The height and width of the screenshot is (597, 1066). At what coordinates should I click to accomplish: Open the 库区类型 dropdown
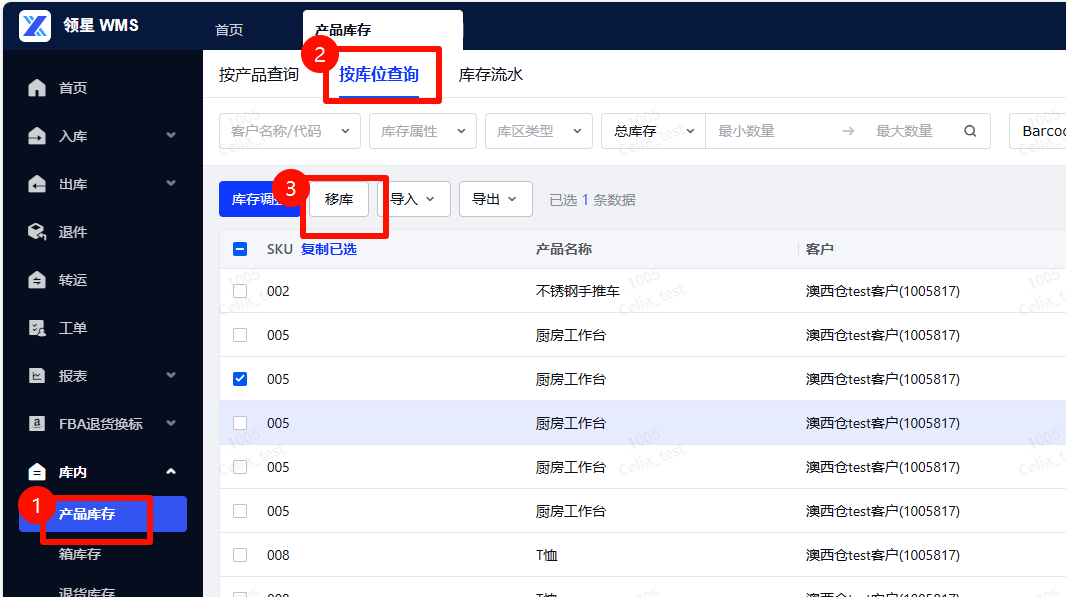538,131
